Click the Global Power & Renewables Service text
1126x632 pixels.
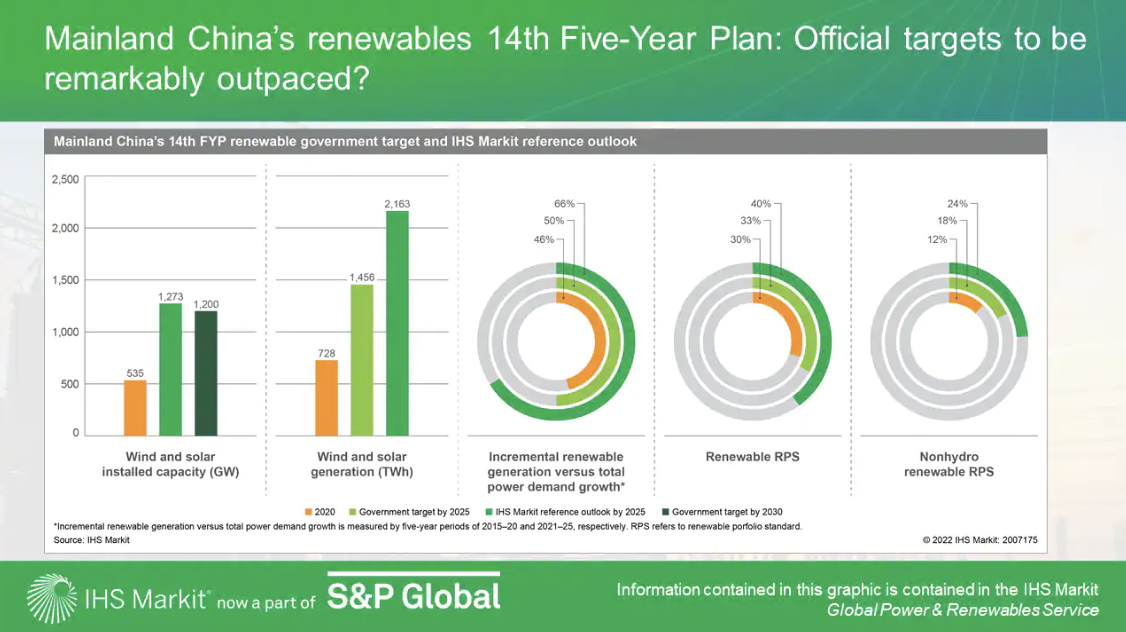tap(962, 610)
